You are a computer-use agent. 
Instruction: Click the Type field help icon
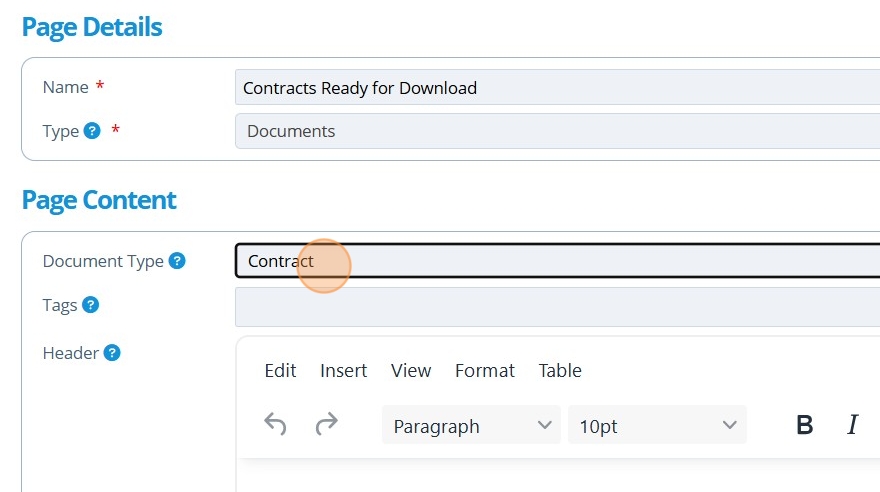[x=92, y=131]
